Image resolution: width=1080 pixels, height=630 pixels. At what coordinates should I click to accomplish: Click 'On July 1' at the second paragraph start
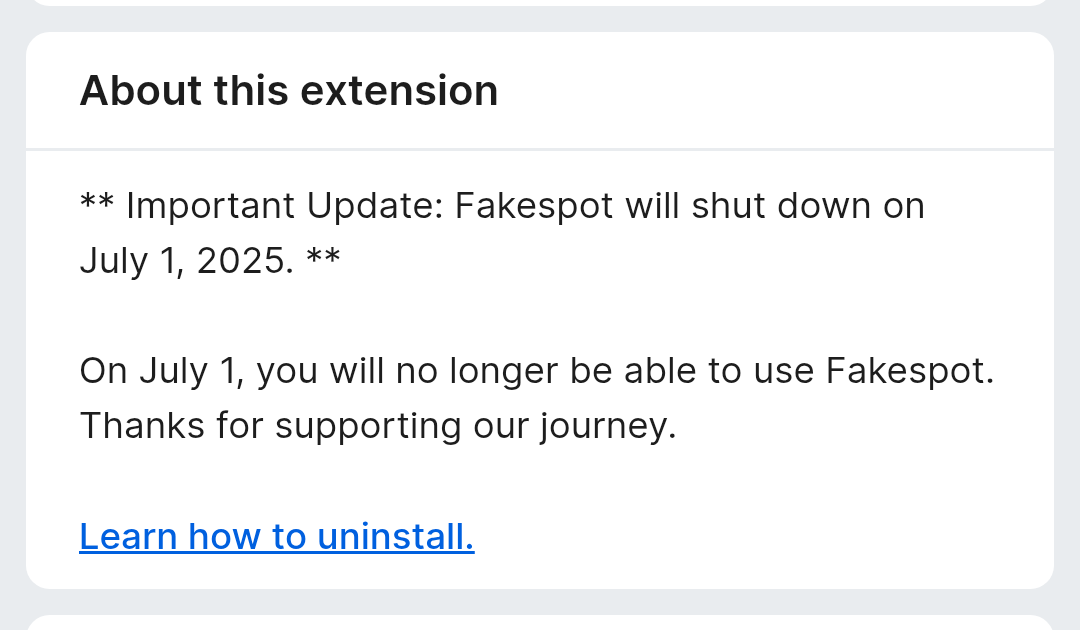[162, 371]
